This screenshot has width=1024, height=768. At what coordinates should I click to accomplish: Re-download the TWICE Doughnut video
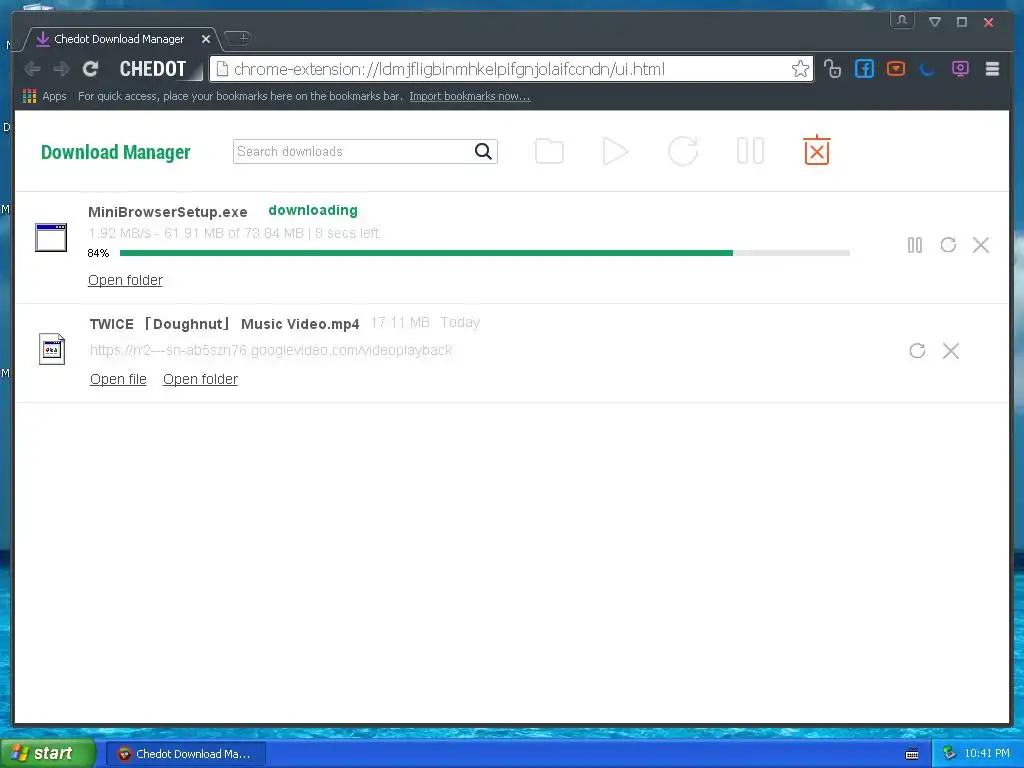coord(918,351)
